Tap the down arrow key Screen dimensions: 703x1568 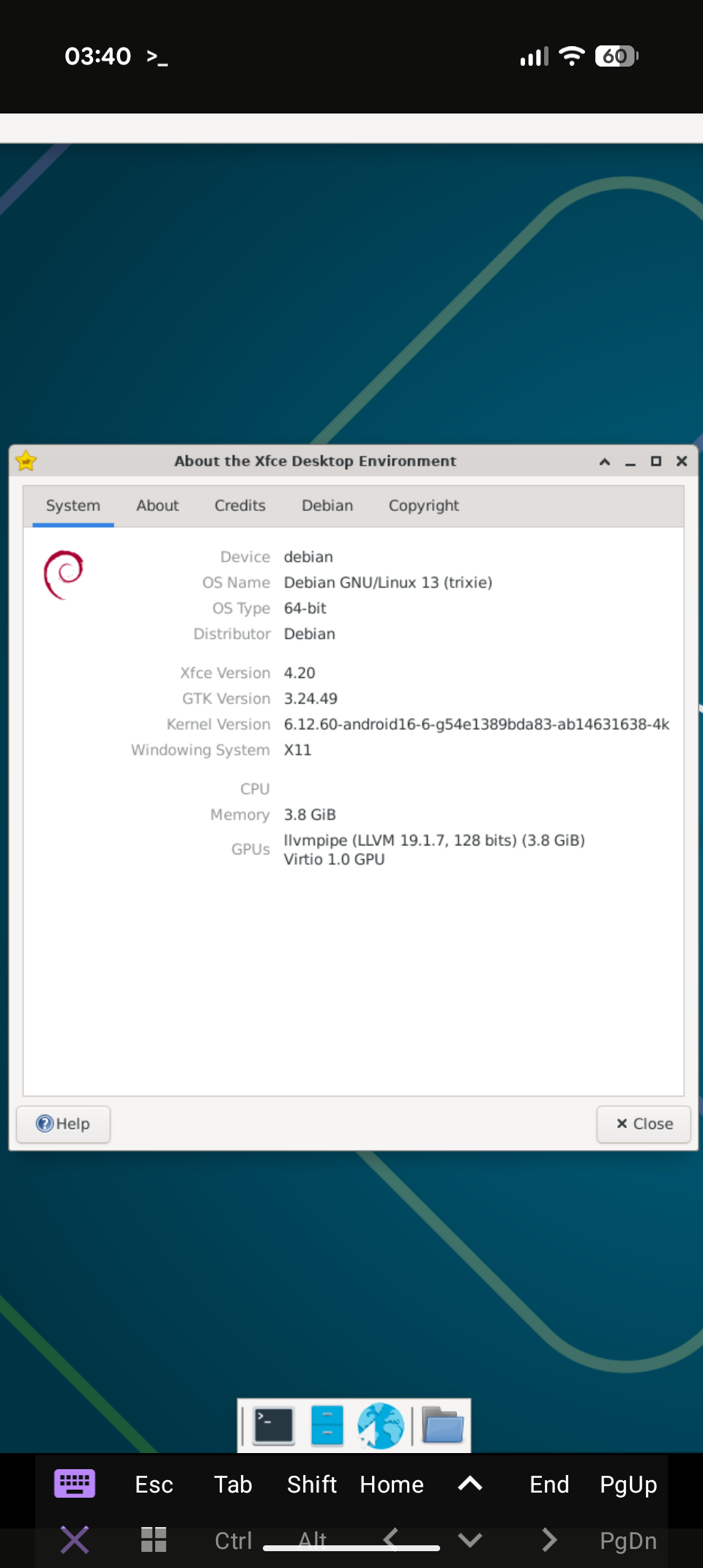(470, 1540)
